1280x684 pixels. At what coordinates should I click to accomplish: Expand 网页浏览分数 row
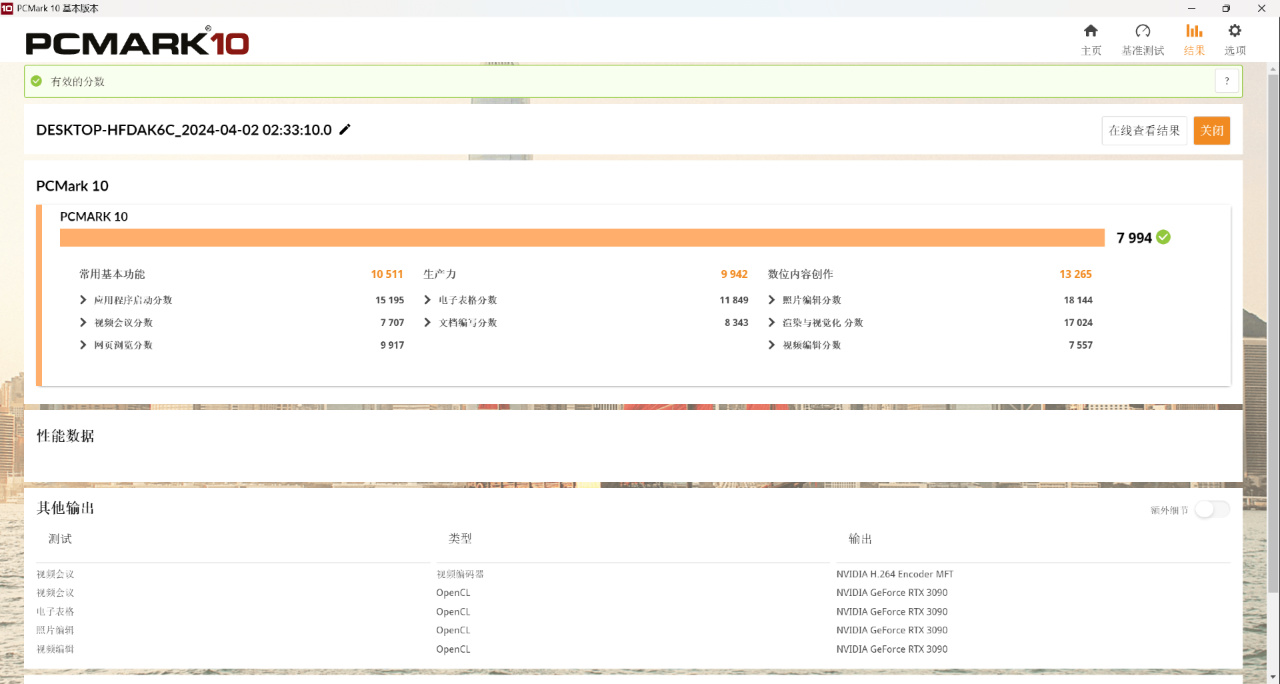point(116,344)
